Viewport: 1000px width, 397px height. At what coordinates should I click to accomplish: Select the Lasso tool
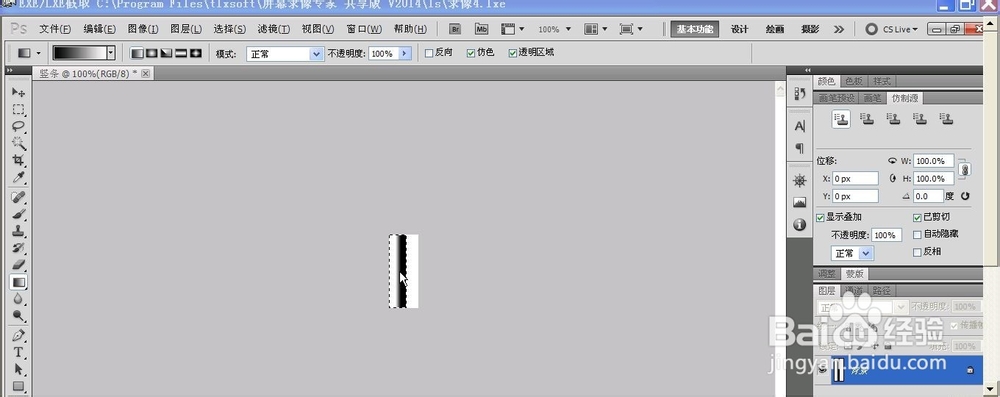(18, 126)
